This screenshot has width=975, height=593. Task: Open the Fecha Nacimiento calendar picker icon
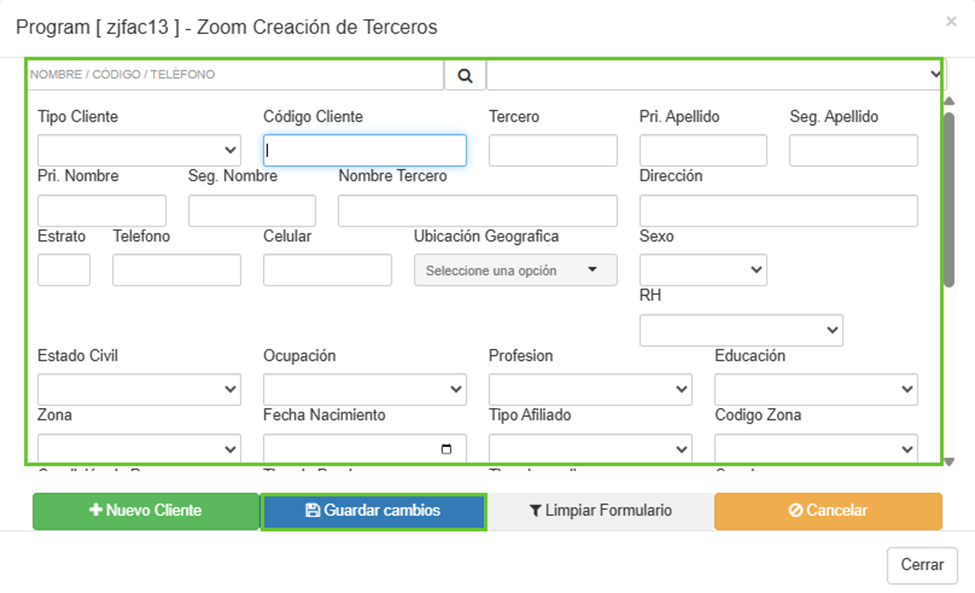446,449
